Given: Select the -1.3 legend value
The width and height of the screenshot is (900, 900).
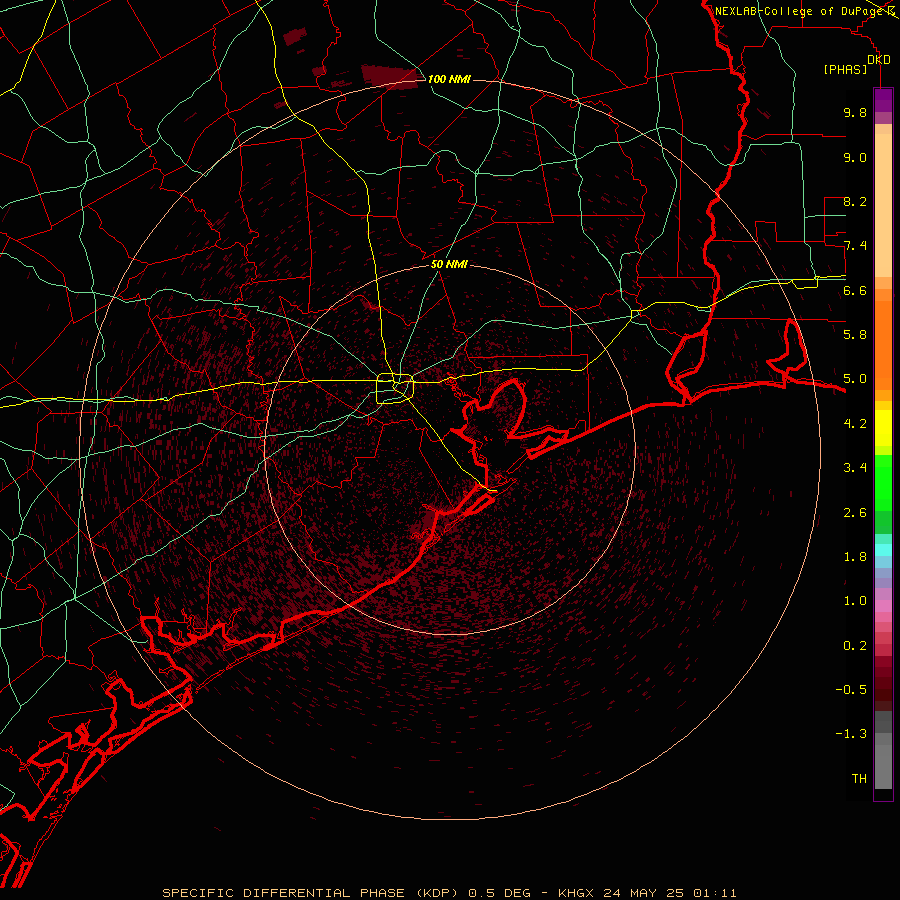Looking at the screenshot, I should click(x=851, y=734).
